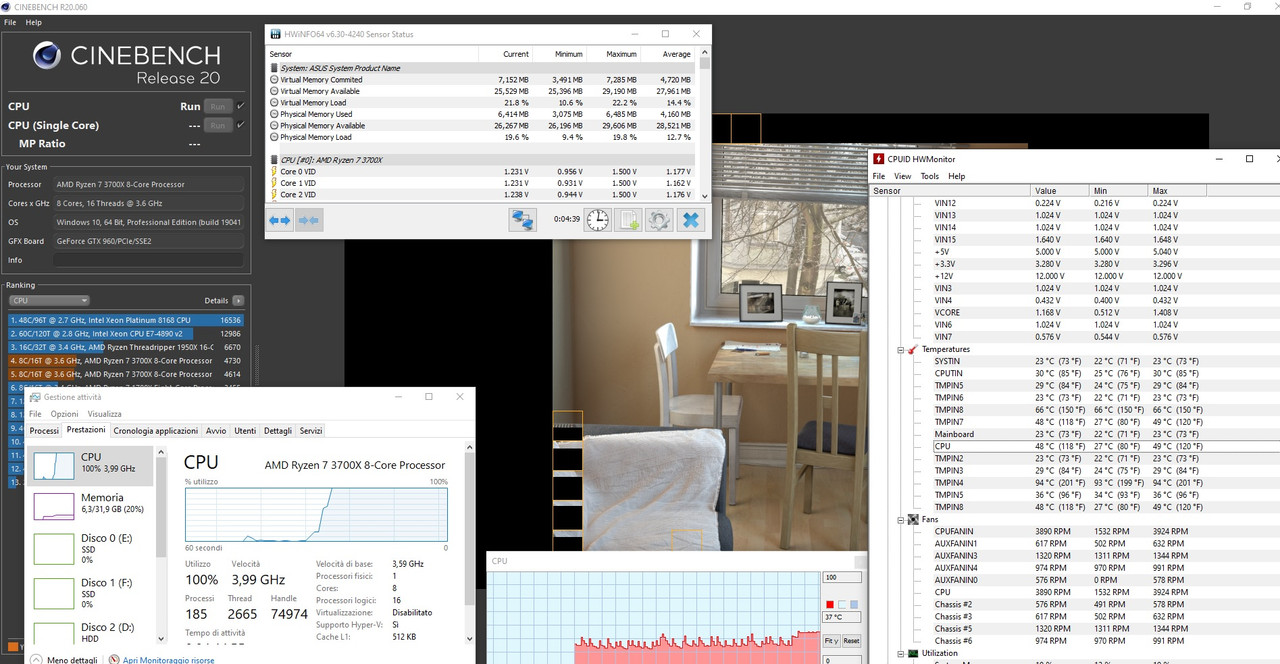The height and width of the screenshot is (664, 1280).
Task: Click red color swatch in CPU graph
Action: [x=829, y=604]
